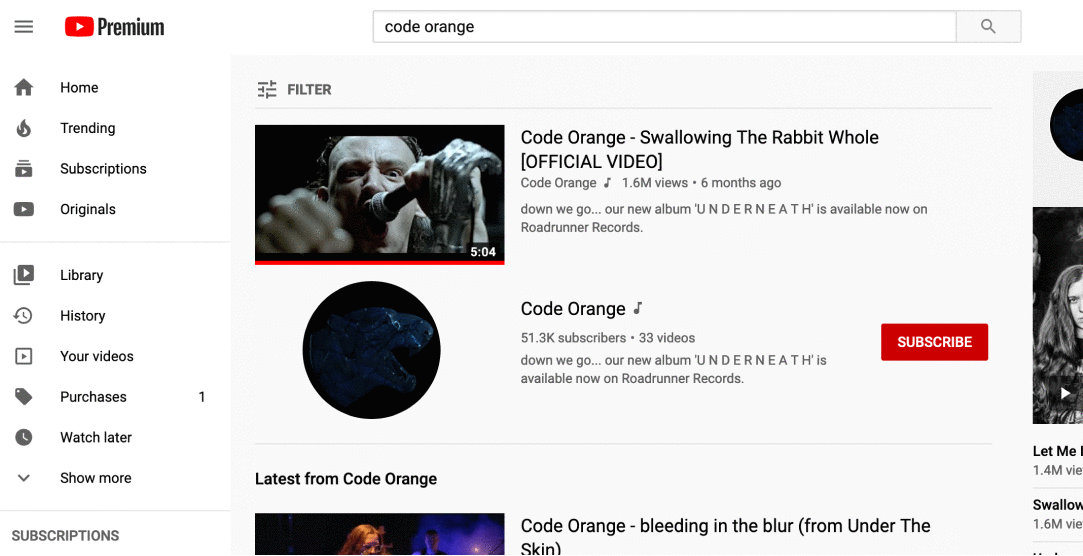Click channel description 'down we go...' text
This screenshot has width=1083, height=556.
tap(673, 370)
